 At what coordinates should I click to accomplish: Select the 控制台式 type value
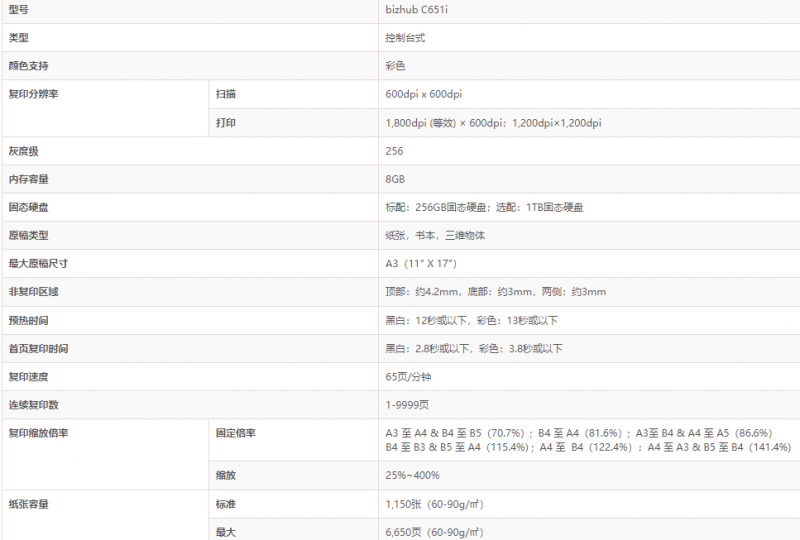click(x=405, y=38)
